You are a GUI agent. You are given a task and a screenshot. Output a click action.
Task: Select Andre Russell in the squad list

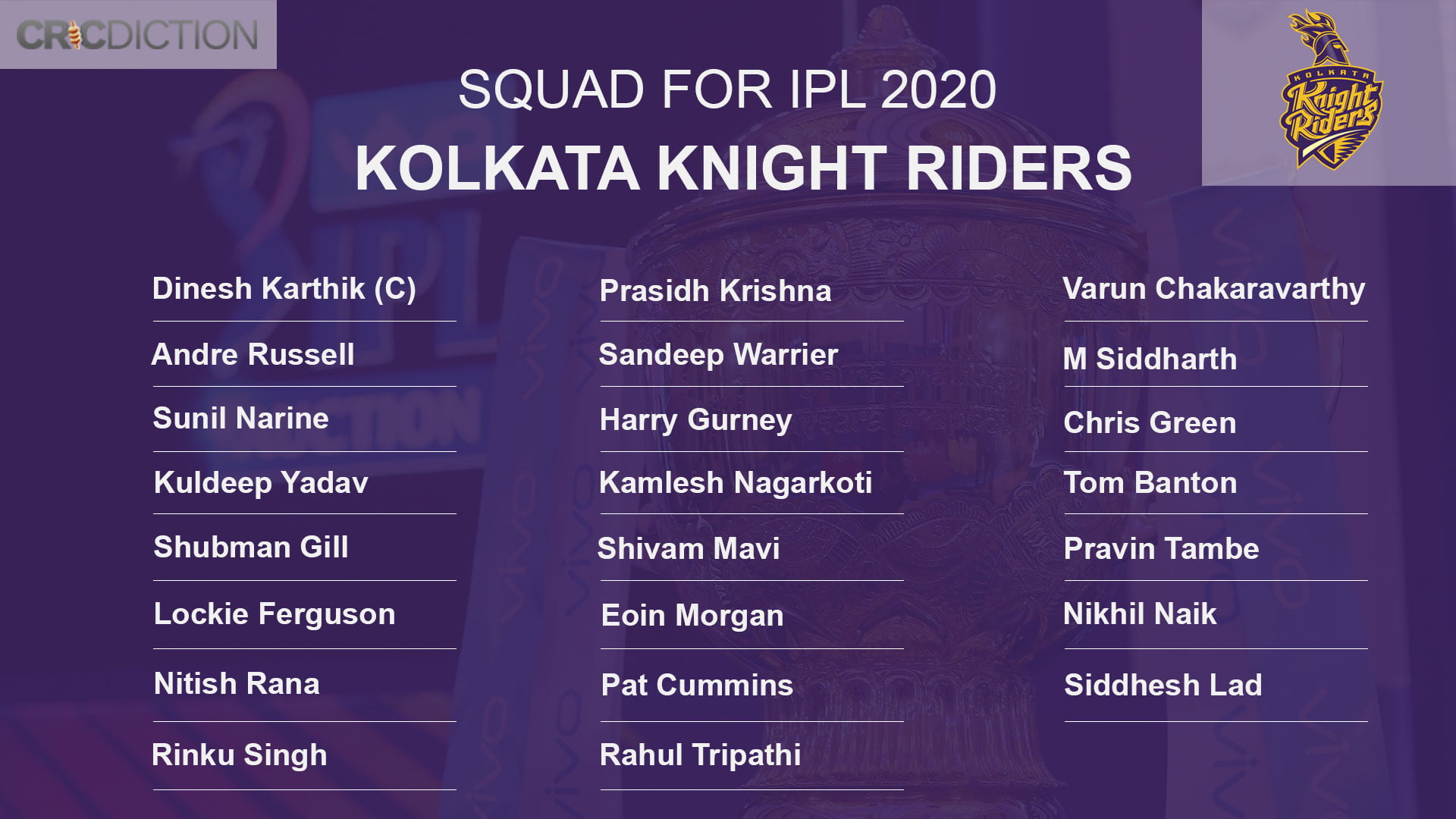tap(253, 355)
